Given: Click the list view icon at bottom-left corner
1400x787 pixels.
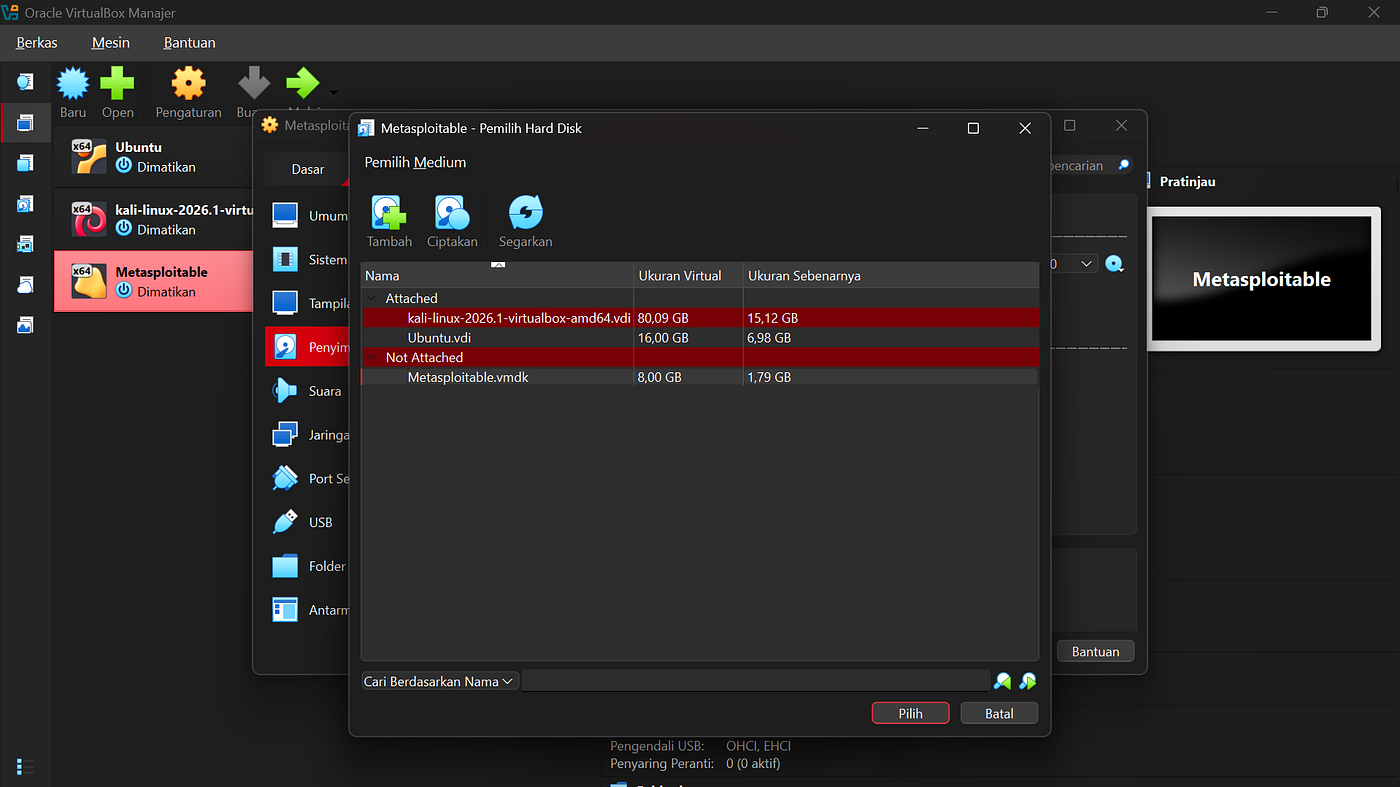Looking at the screenshot, I should pyautogui.click(x=26, y=767).
